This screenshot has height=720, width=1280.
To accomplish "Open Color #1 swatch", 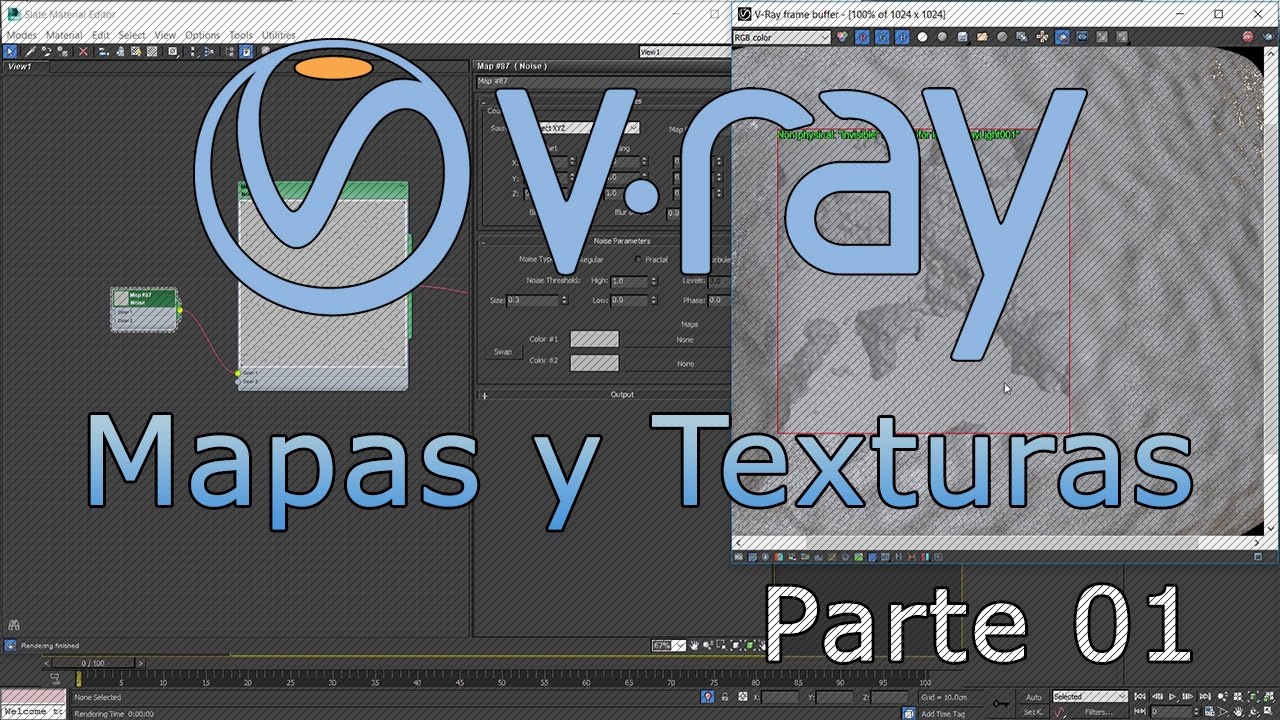I will click(594, 340).
